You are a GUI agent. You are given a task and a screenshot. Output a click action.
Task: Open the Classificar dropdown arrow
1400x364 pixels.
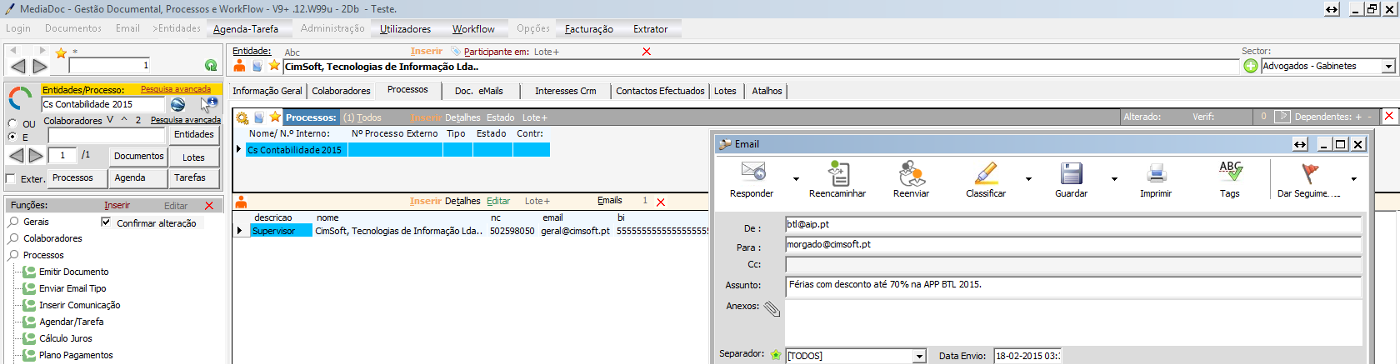[x=1028, y=178]
